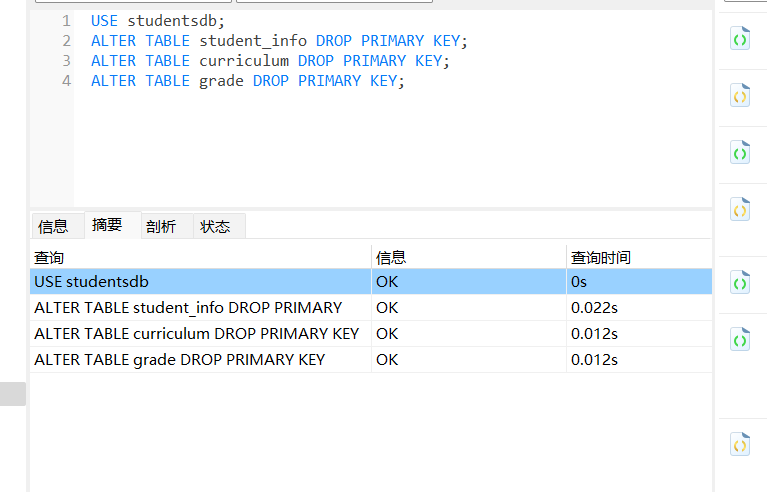Click the middle orange code snippet icon

pos(739,210)
